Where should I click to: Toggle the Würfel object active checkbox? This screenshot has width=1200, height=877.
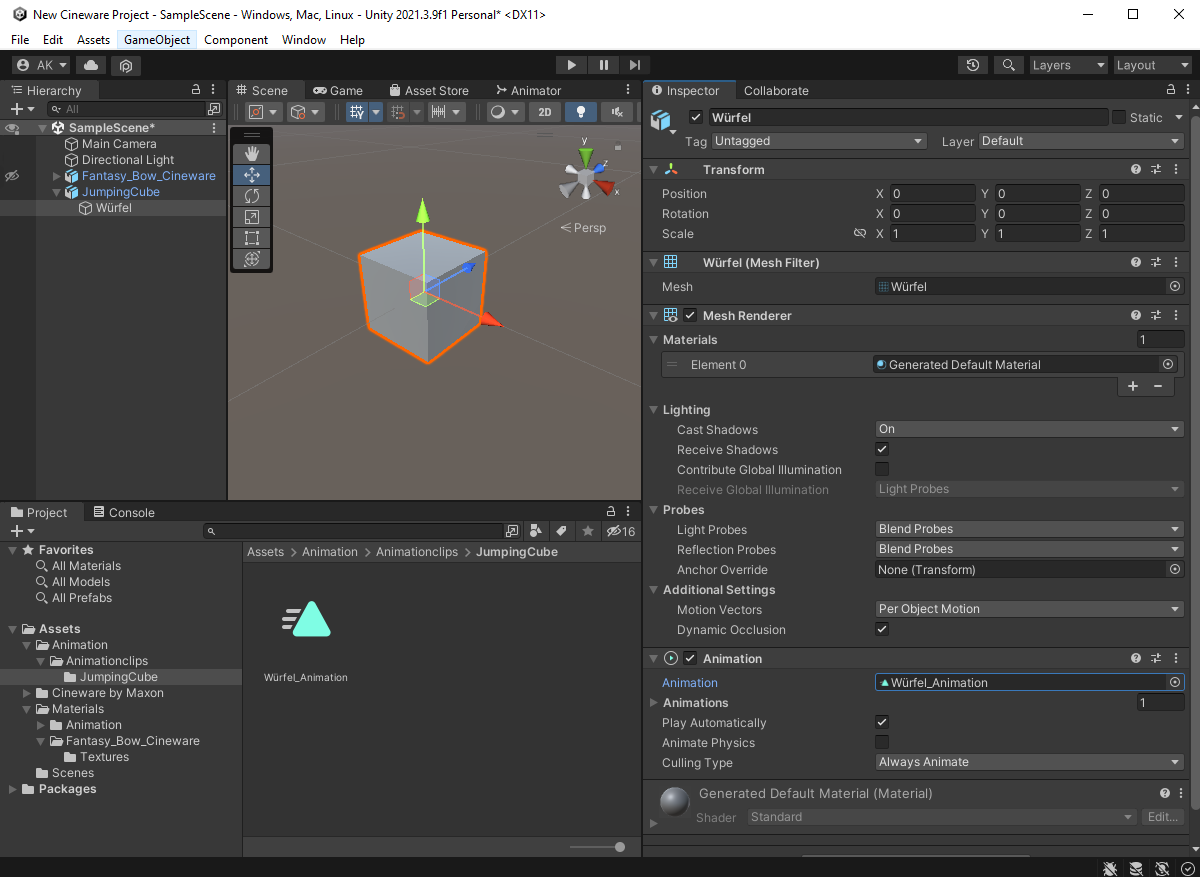point(697,117)
